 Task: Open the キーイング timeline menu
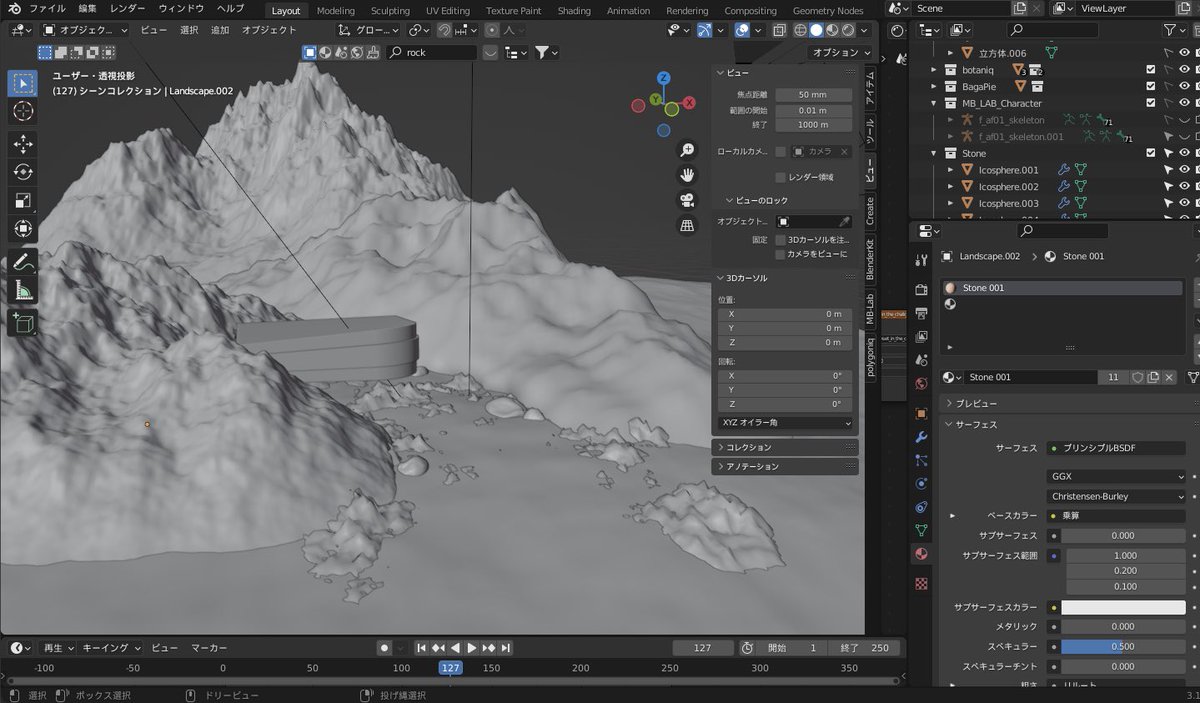[111, 648]
